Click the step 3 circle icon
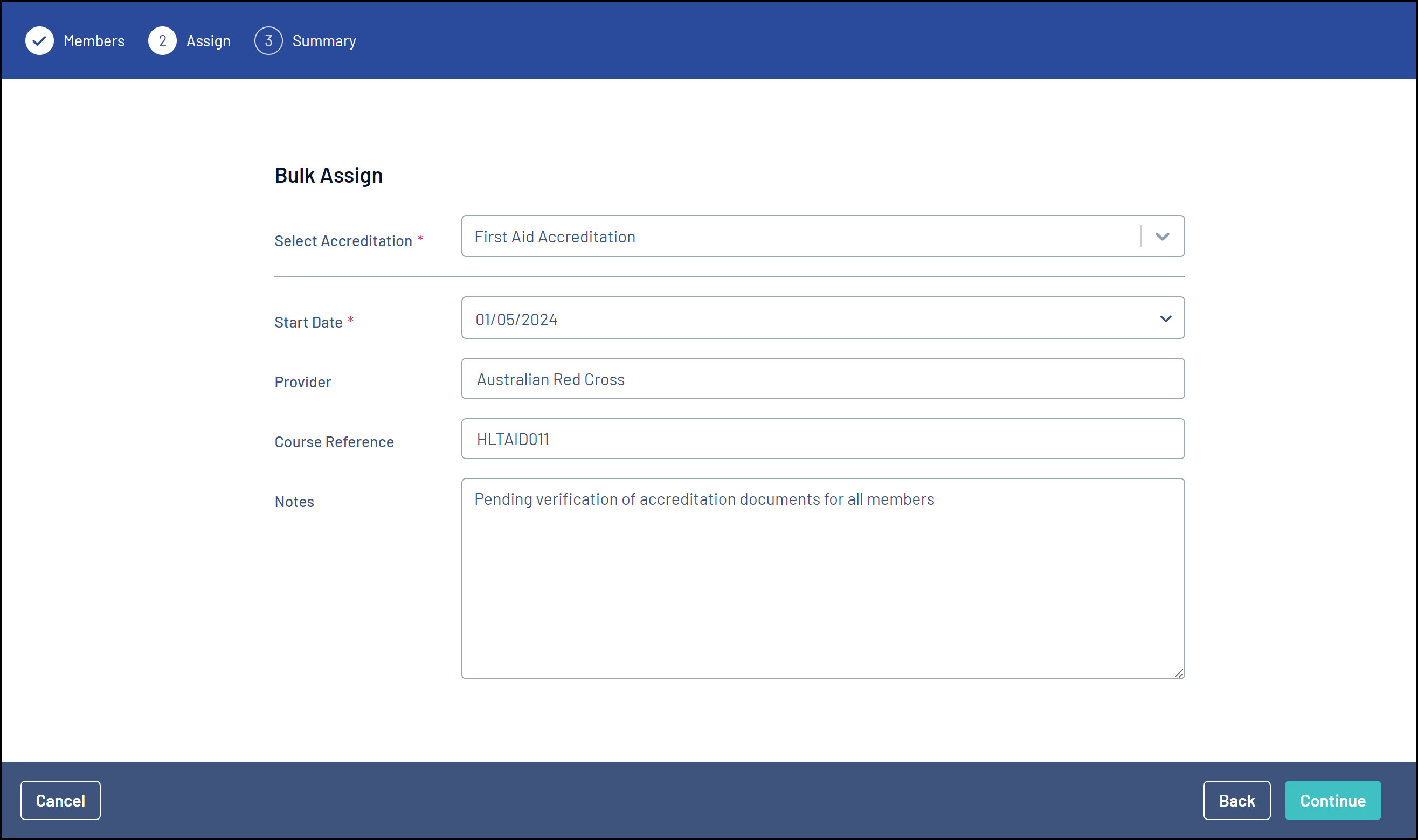Image resolution: width=1418 pixels, height=840 pixels. (268, 41)
